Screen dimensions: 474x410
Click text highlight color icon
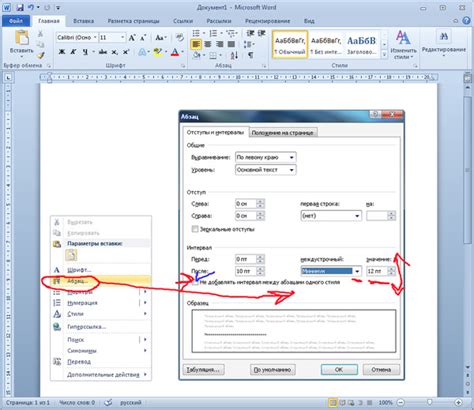[x=157, y=52]
